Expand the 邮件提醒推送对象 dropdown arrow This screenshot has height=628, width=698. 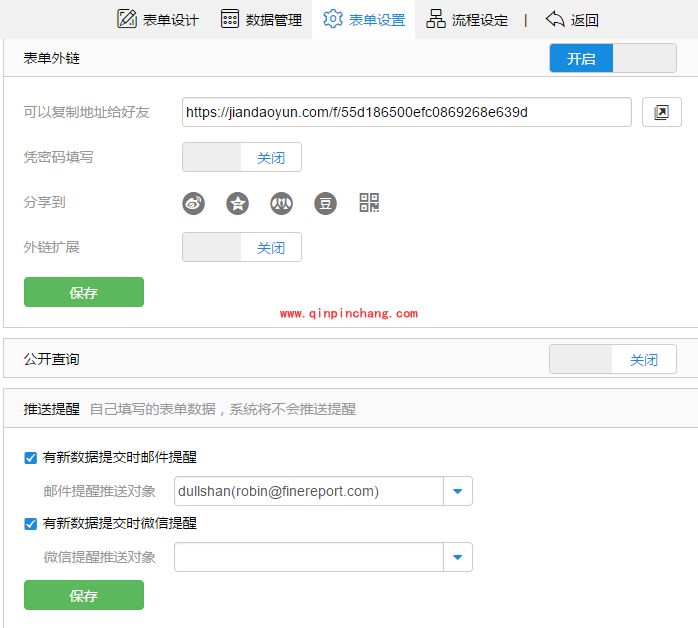tap(458, 491)
